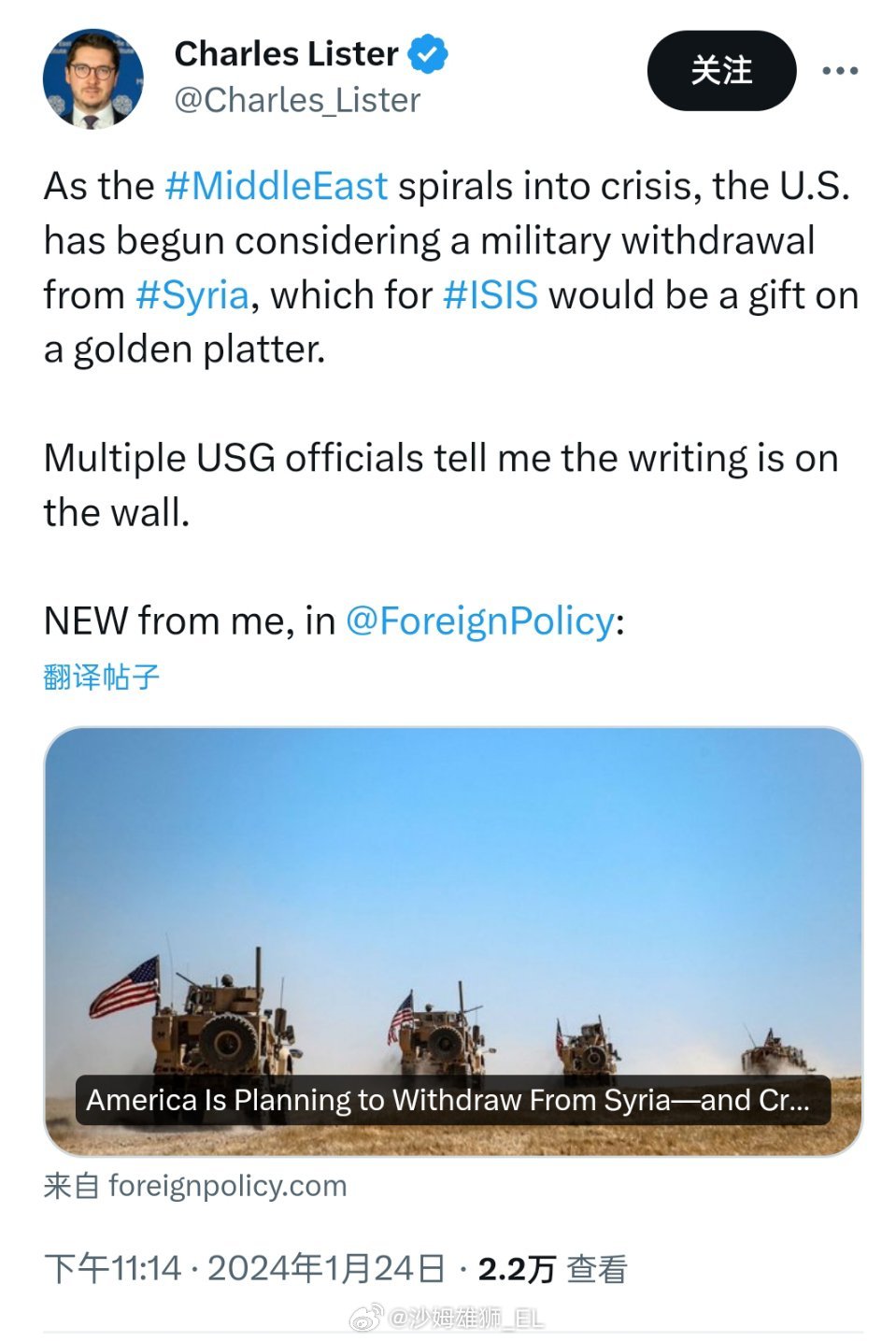Open the military convoy article image

452,897
